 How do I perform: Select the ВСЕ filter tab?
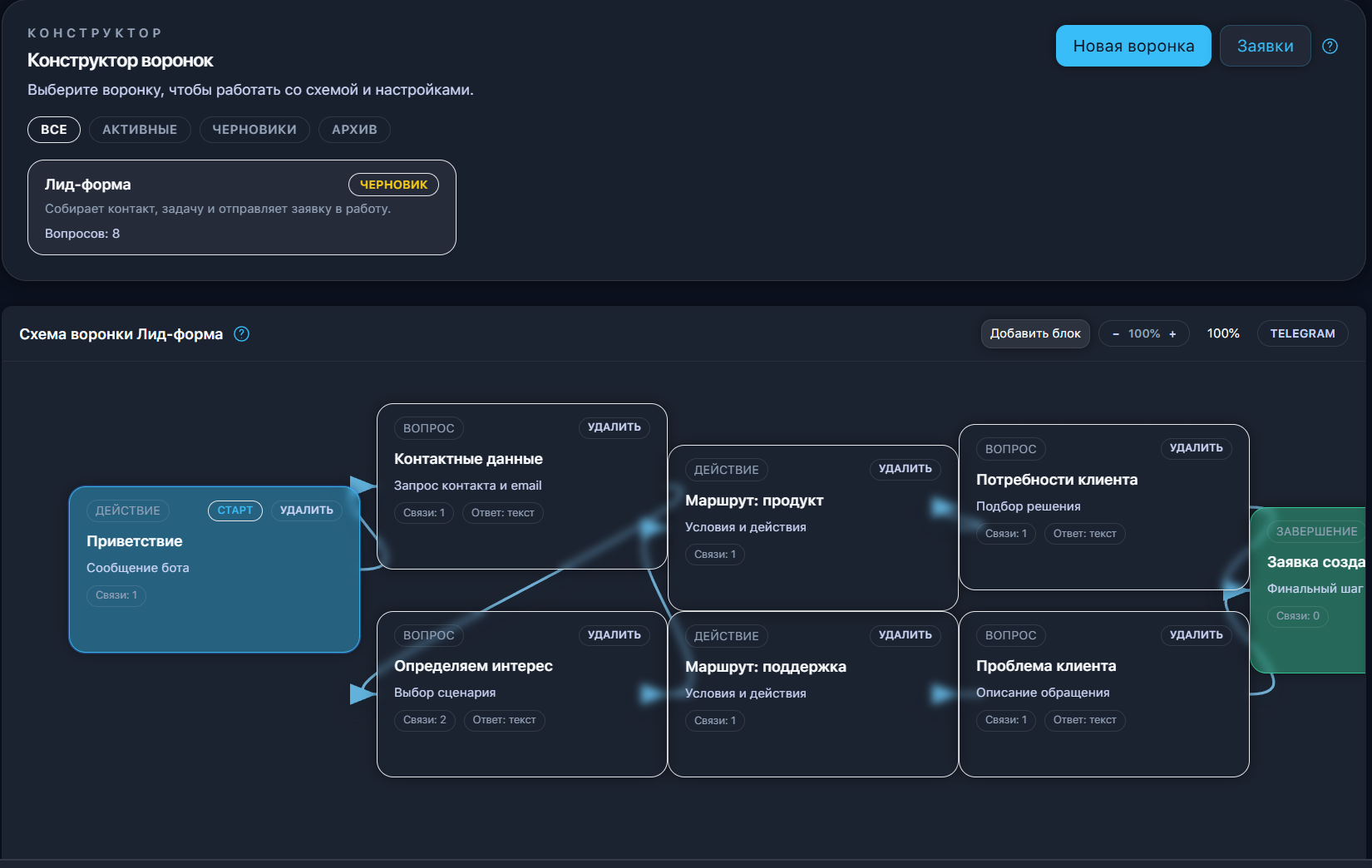point(54,130)
